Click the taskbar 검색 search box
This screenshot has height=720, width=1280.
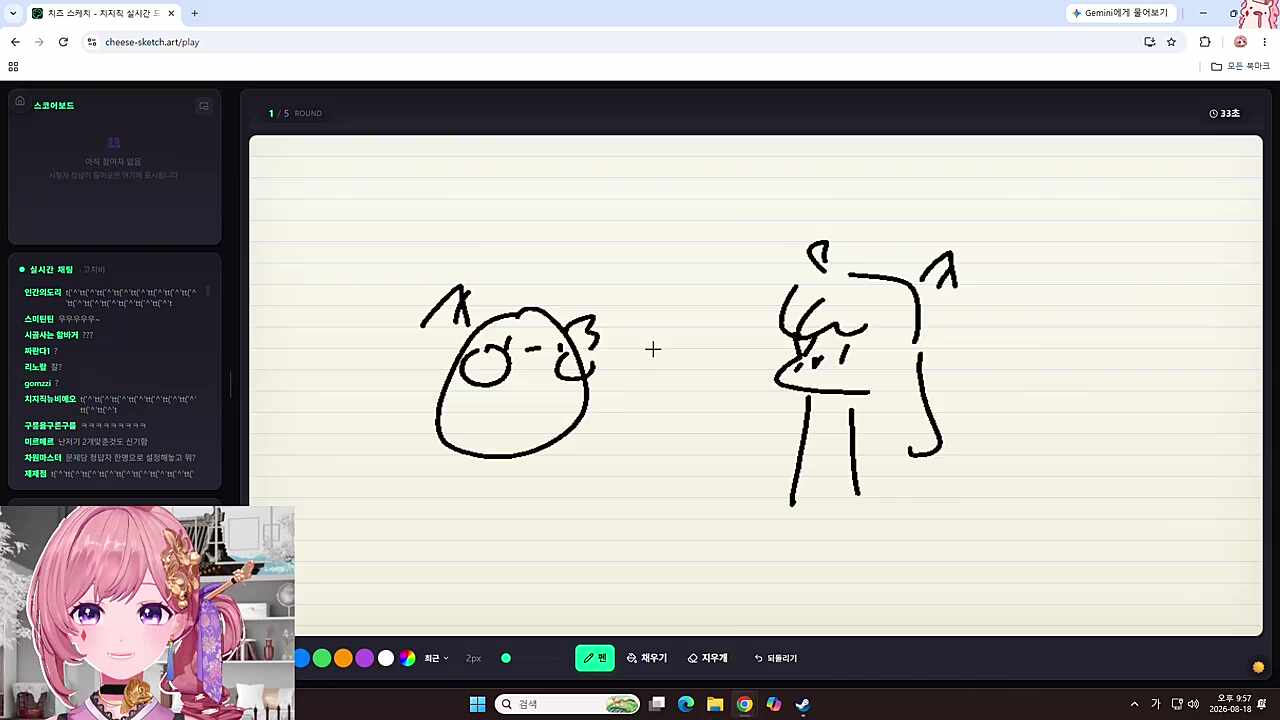[568, 704]
